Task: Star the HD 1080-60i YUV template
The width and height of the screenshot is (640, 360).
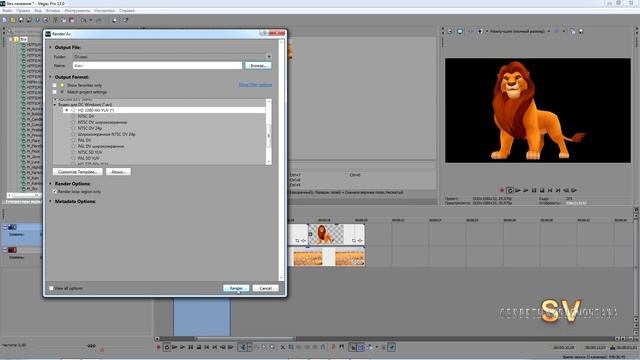Action: click(73, 110)
